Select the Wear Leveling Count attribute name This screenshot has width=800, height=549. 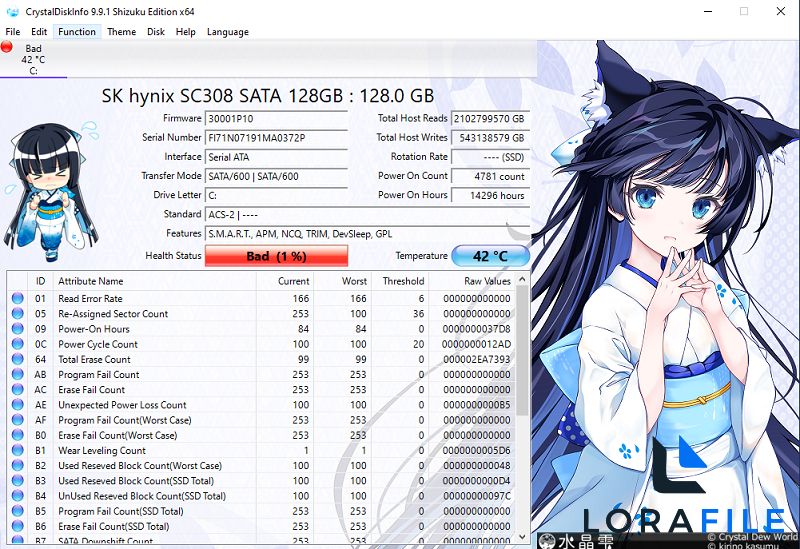pos(102,451)
